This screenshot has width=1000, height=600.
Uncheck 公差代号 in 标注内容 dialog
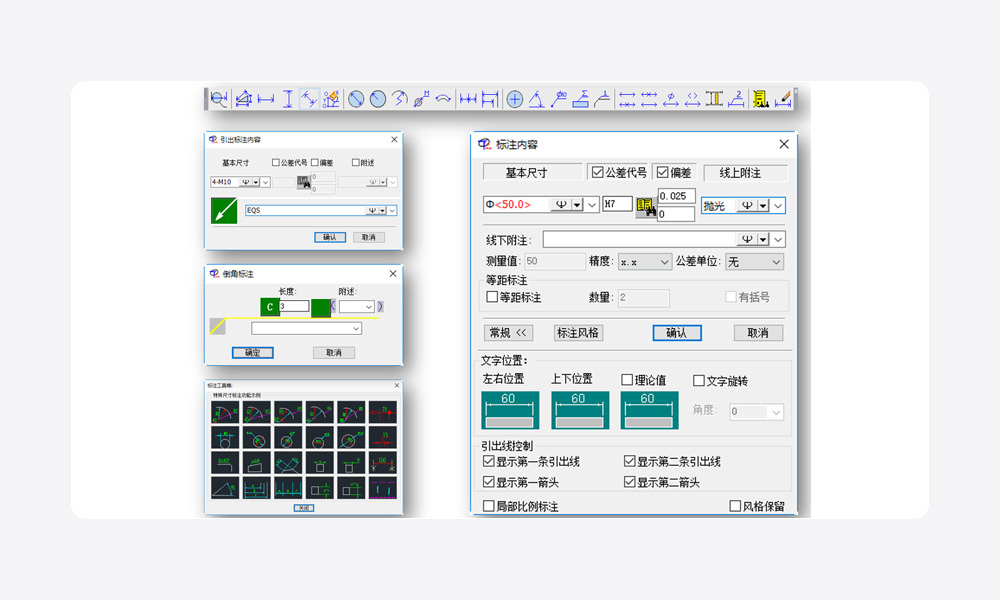pos(598,172)
